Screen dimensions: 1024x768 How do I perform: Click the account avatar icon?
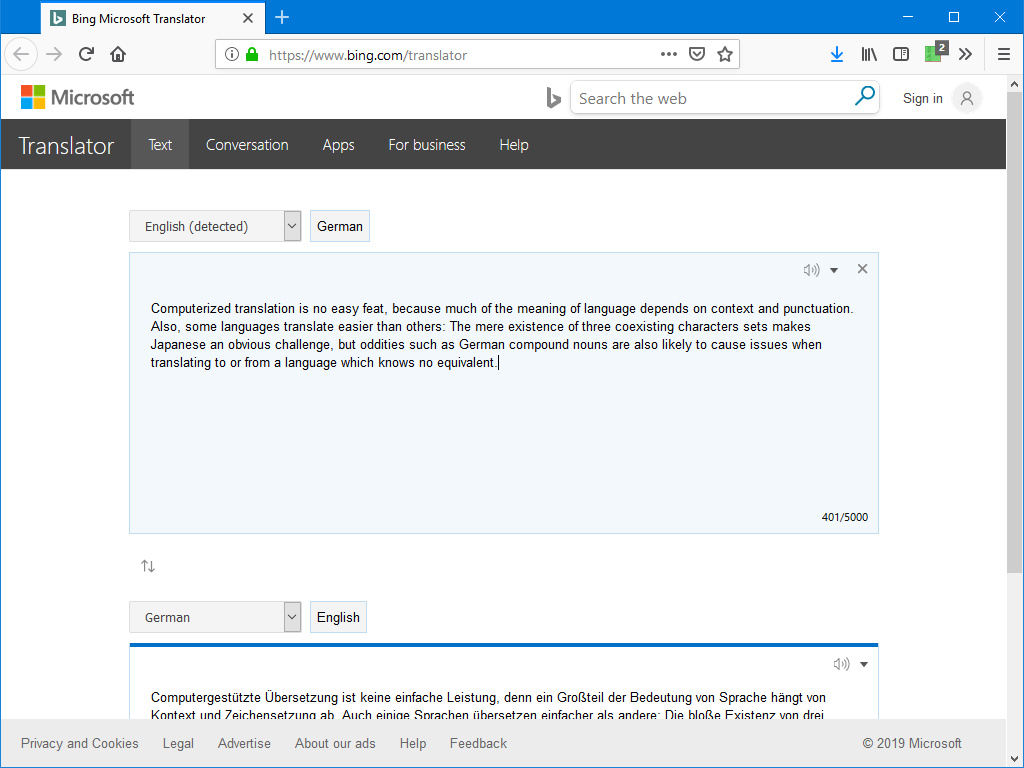[967, 98]
